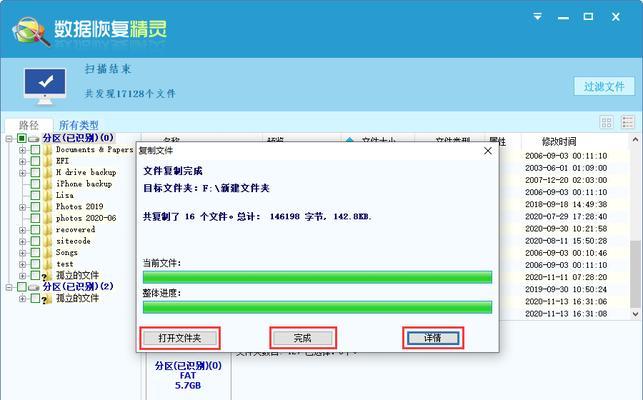Check the Lisa folder checkbox

35,195
